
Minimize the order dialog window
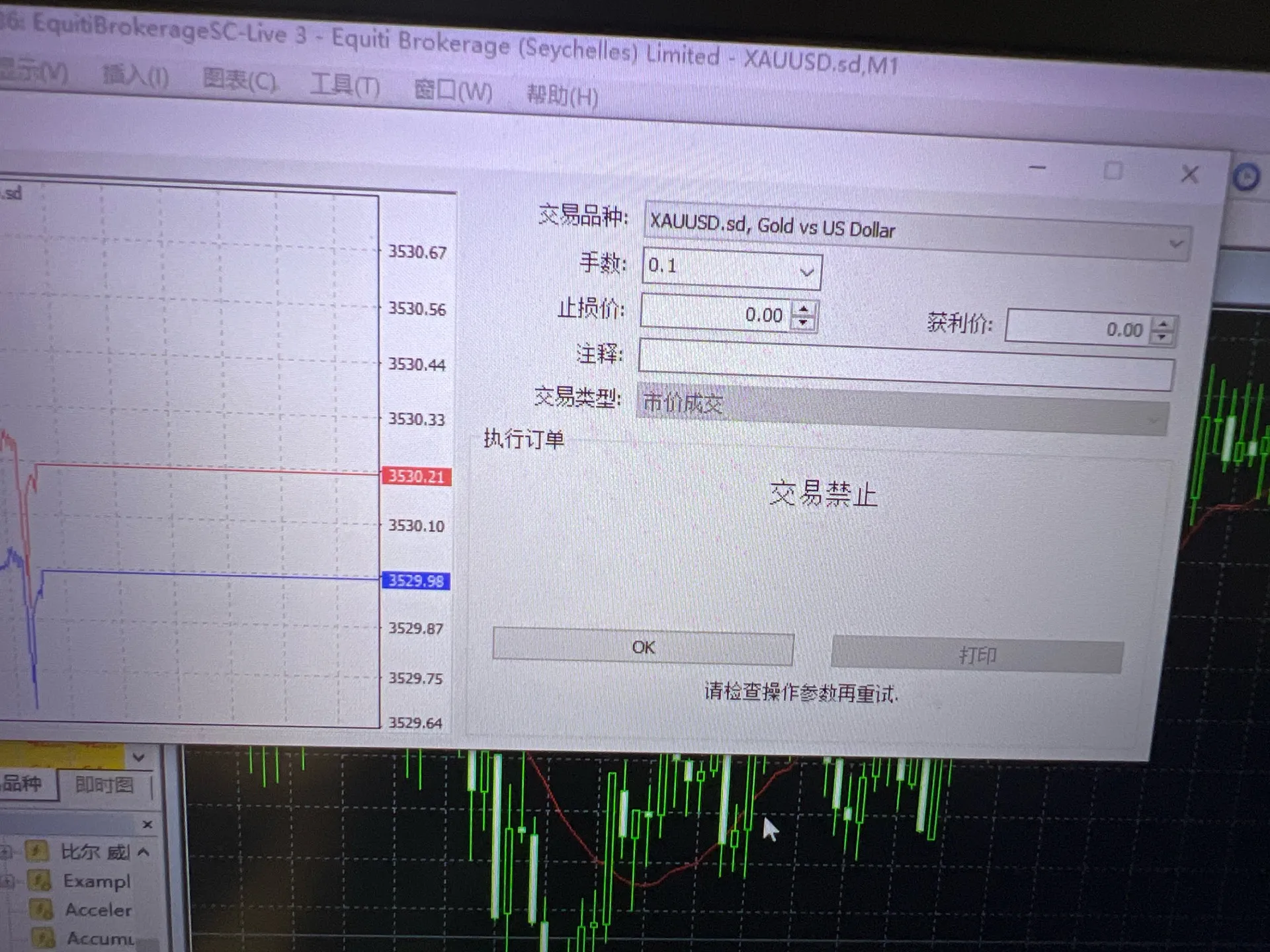pos(1038,168)
